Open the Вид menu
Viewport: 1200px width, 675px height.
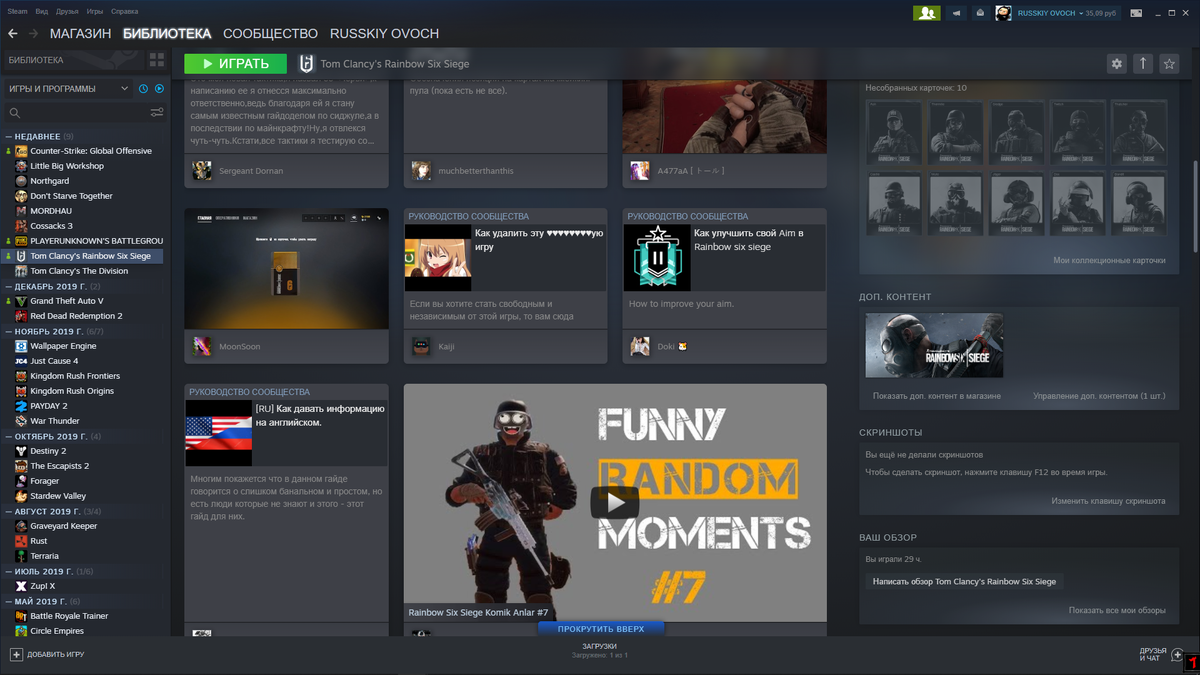41,12
